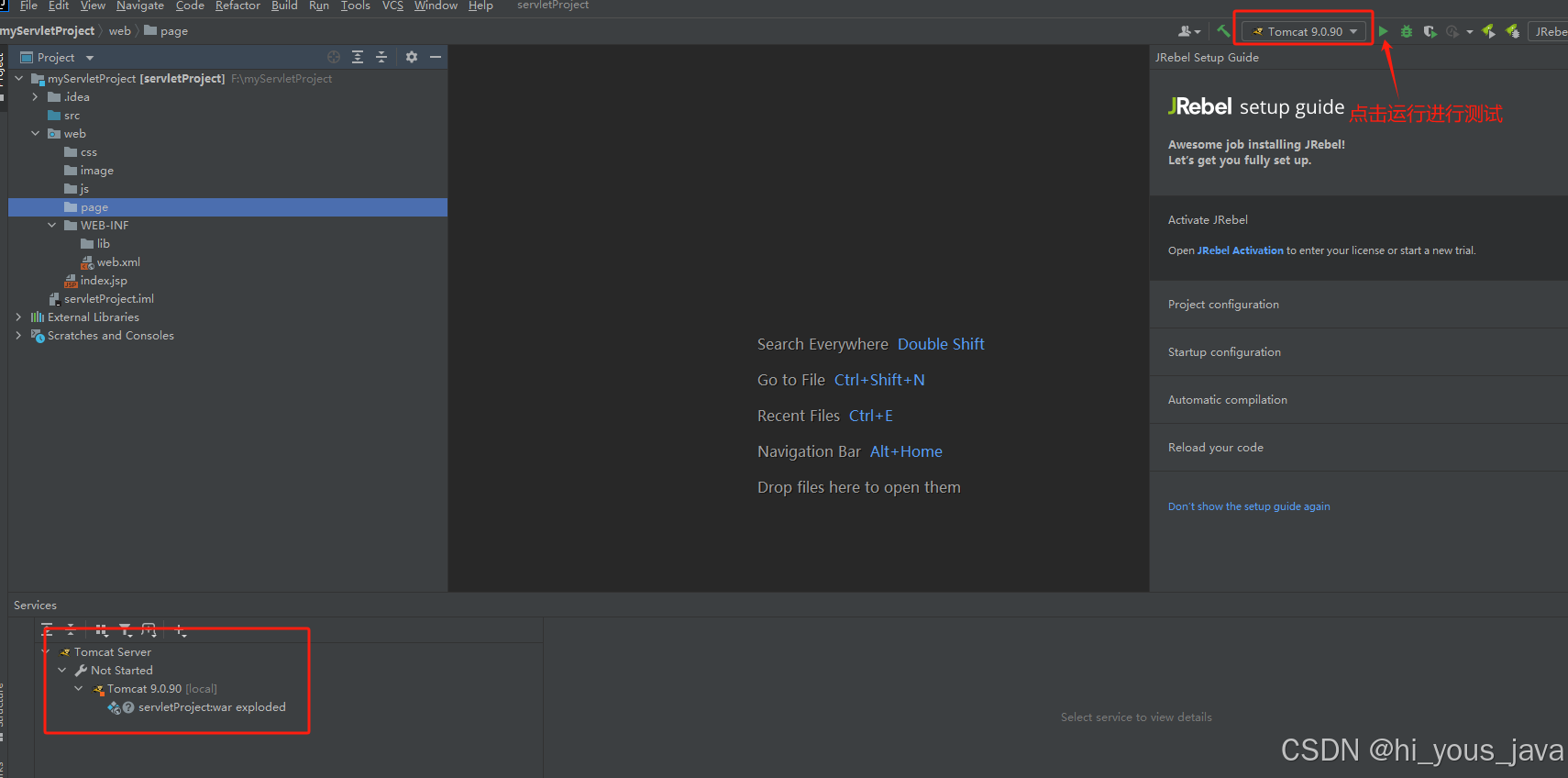The image size is (1568, 778).
Task: Open the Project view selector dropdown
Action: 57,57
